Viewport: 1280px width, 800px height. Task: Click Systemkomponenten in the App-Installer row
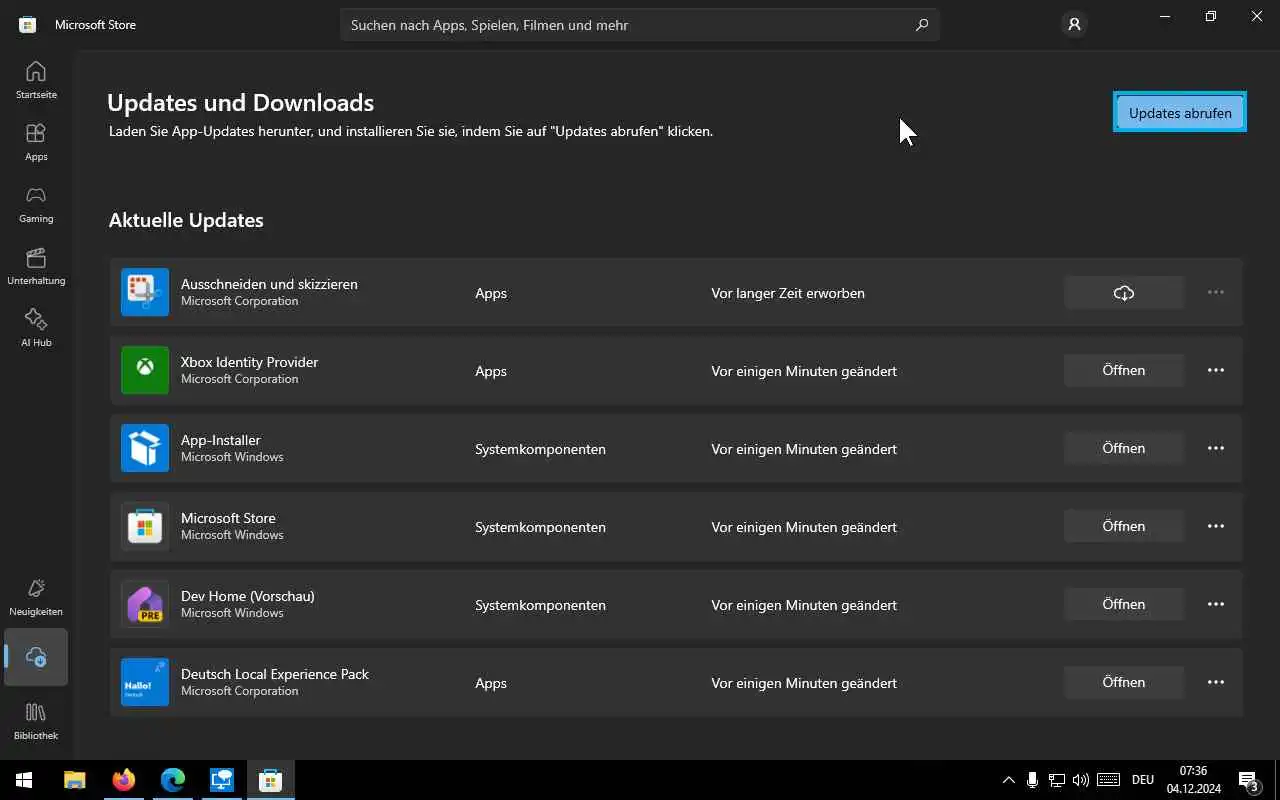pos(540,449)
